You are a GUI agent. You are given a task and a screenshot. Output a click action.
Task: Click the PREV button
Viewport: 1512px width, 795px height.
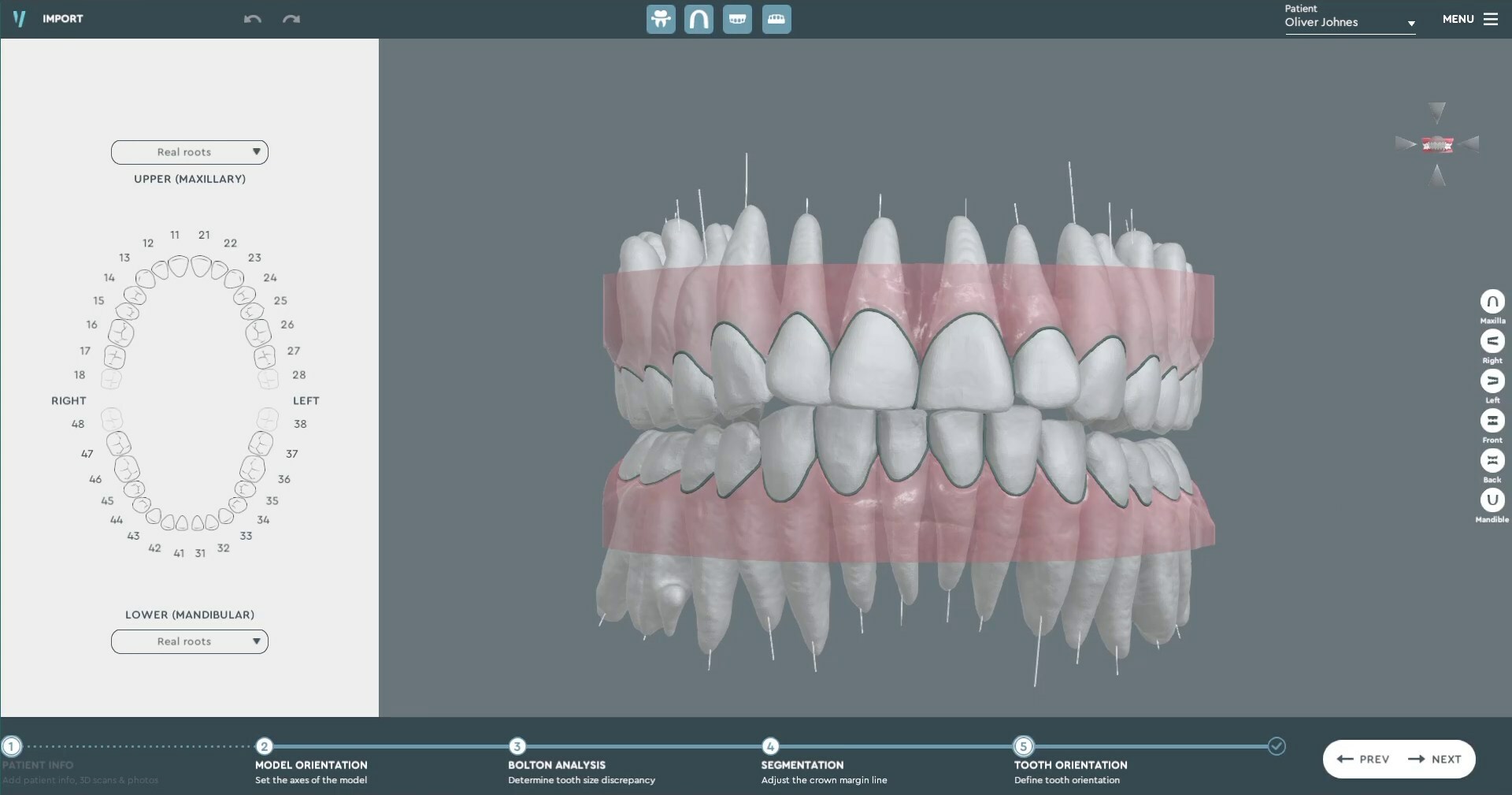click(1363, 760)
